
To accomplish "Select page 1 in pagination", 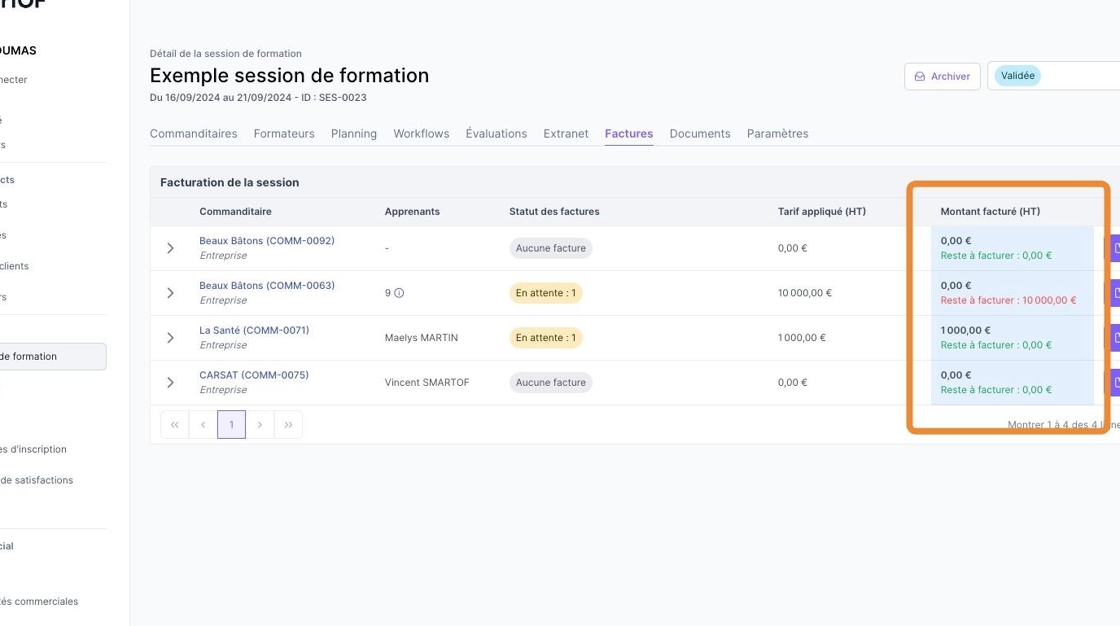I will (231, 425).
